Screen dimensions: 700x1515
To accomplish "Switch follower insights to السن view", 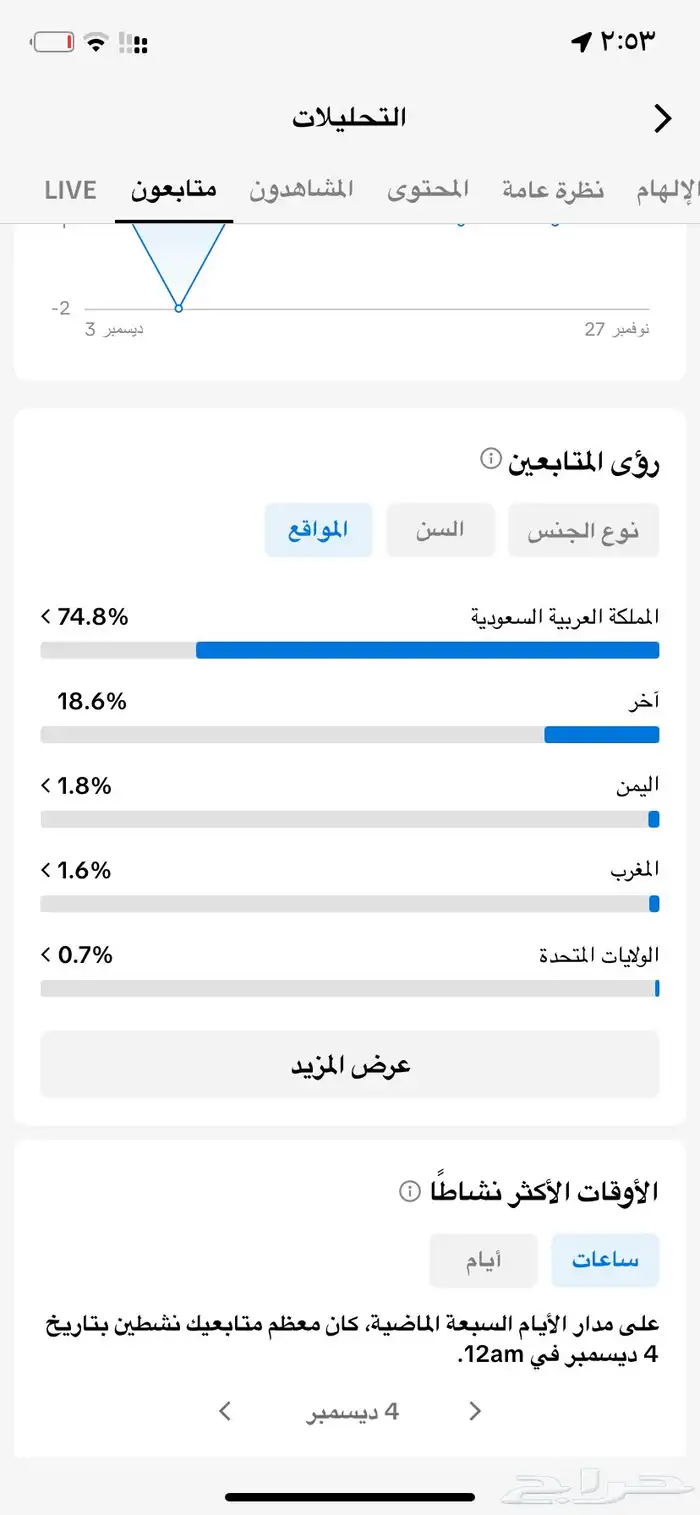I will 440,529.
